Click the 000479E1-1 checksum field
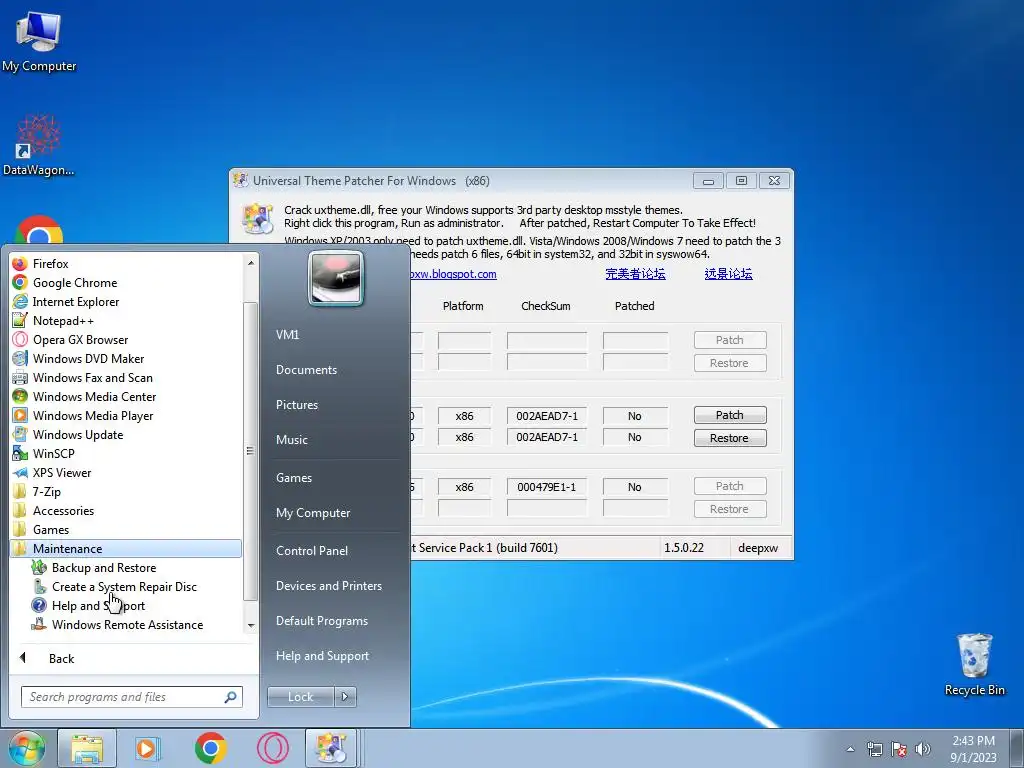This screenshot has height=768, width=1024. point(547,487)
